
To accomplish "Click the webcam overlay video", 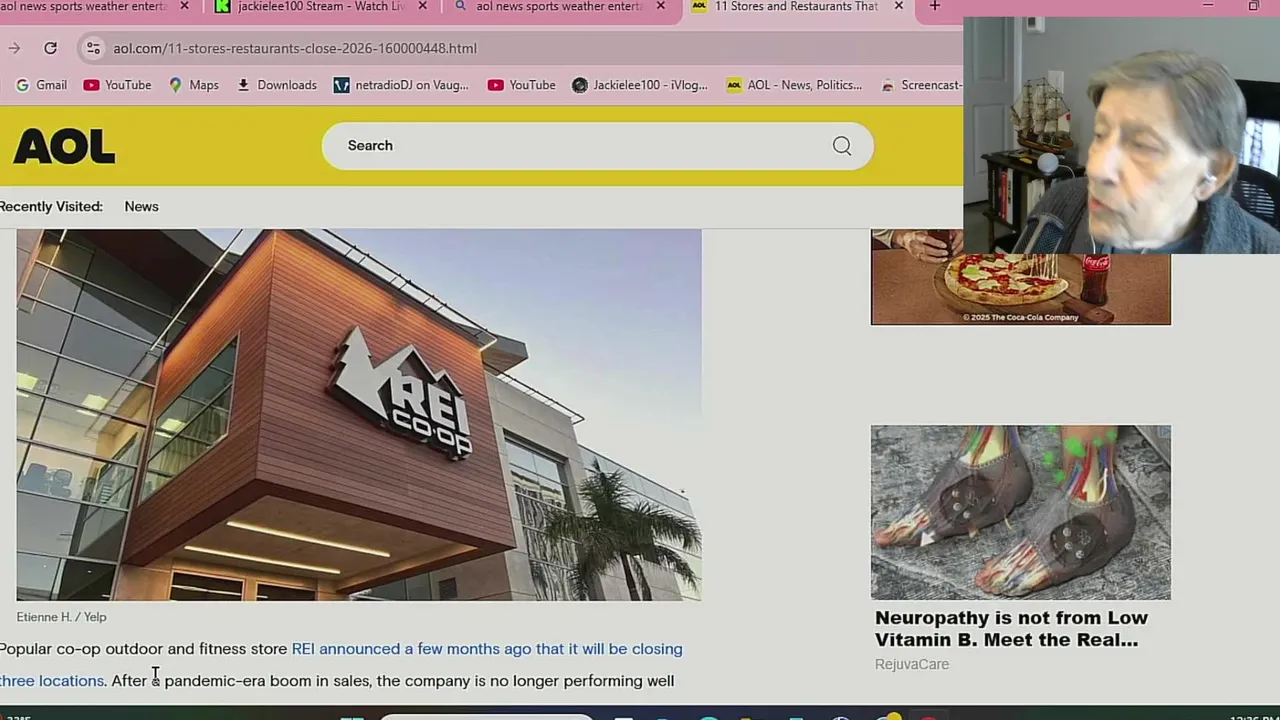I will 1121,135.
